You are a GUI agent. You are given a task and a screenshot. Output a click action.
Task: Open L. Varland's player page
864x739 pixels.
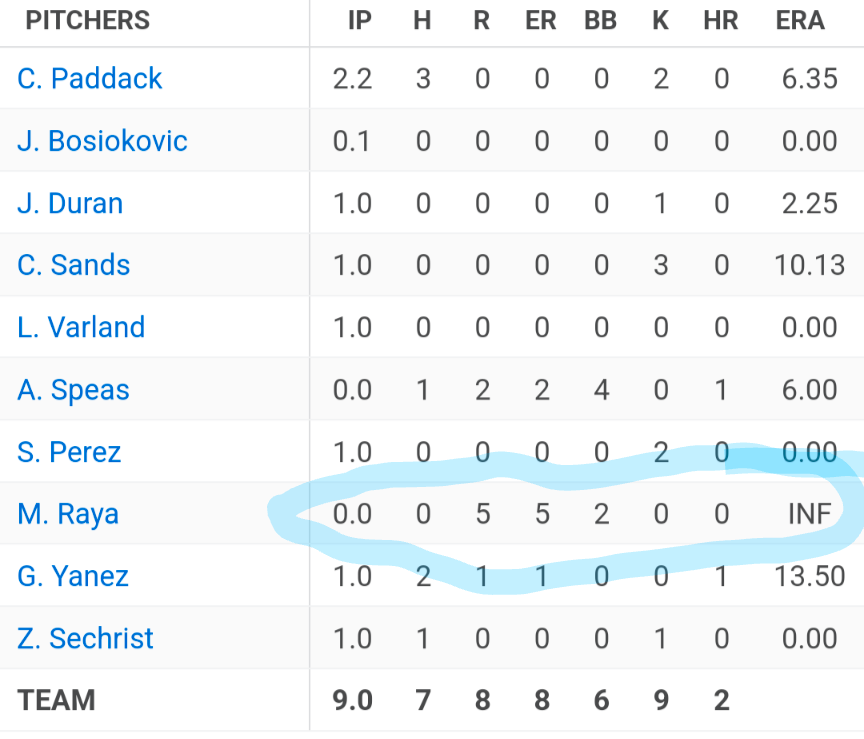(x=81, y=327)
